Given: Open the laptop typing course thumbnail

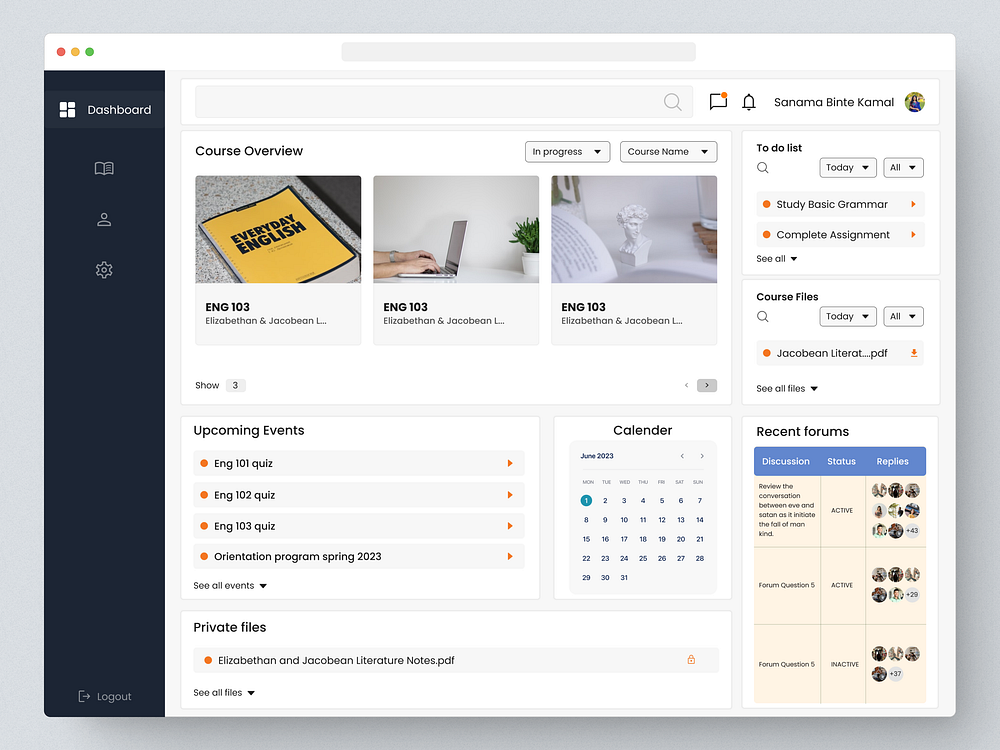Looking at the screenshot, I should [456, 230].
